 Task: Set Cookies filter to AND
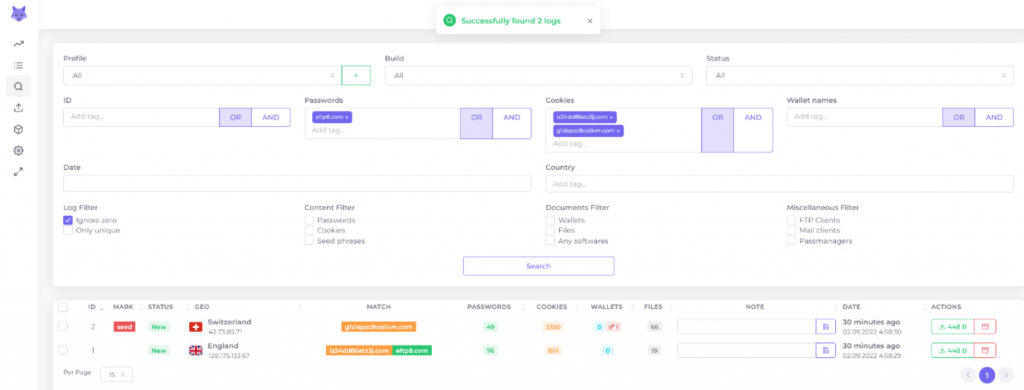(x=753, y=118)
